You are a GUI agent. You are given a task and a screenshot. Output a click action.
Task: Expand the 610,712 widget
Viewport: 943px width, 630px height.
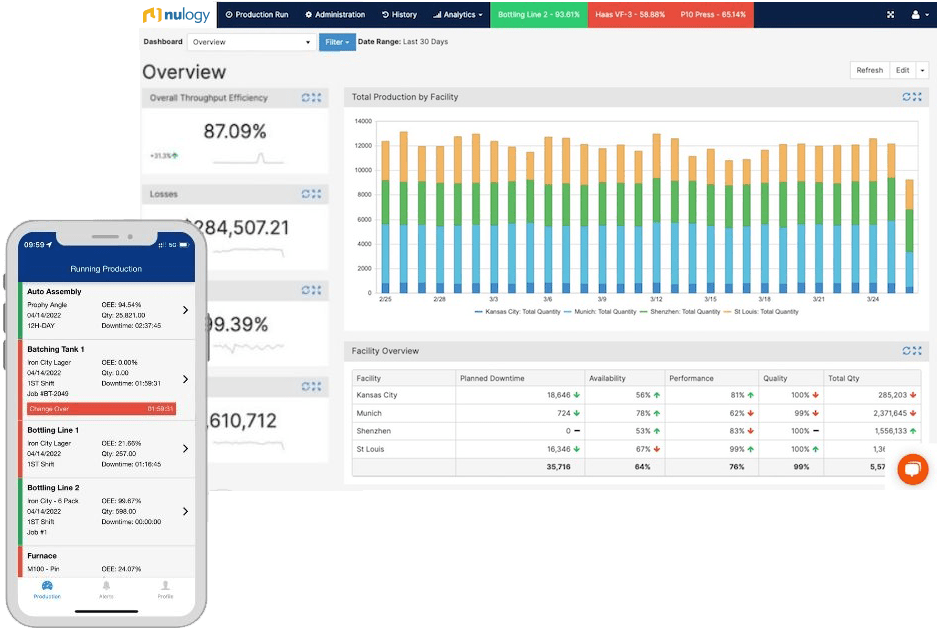(x=317, y=387)
